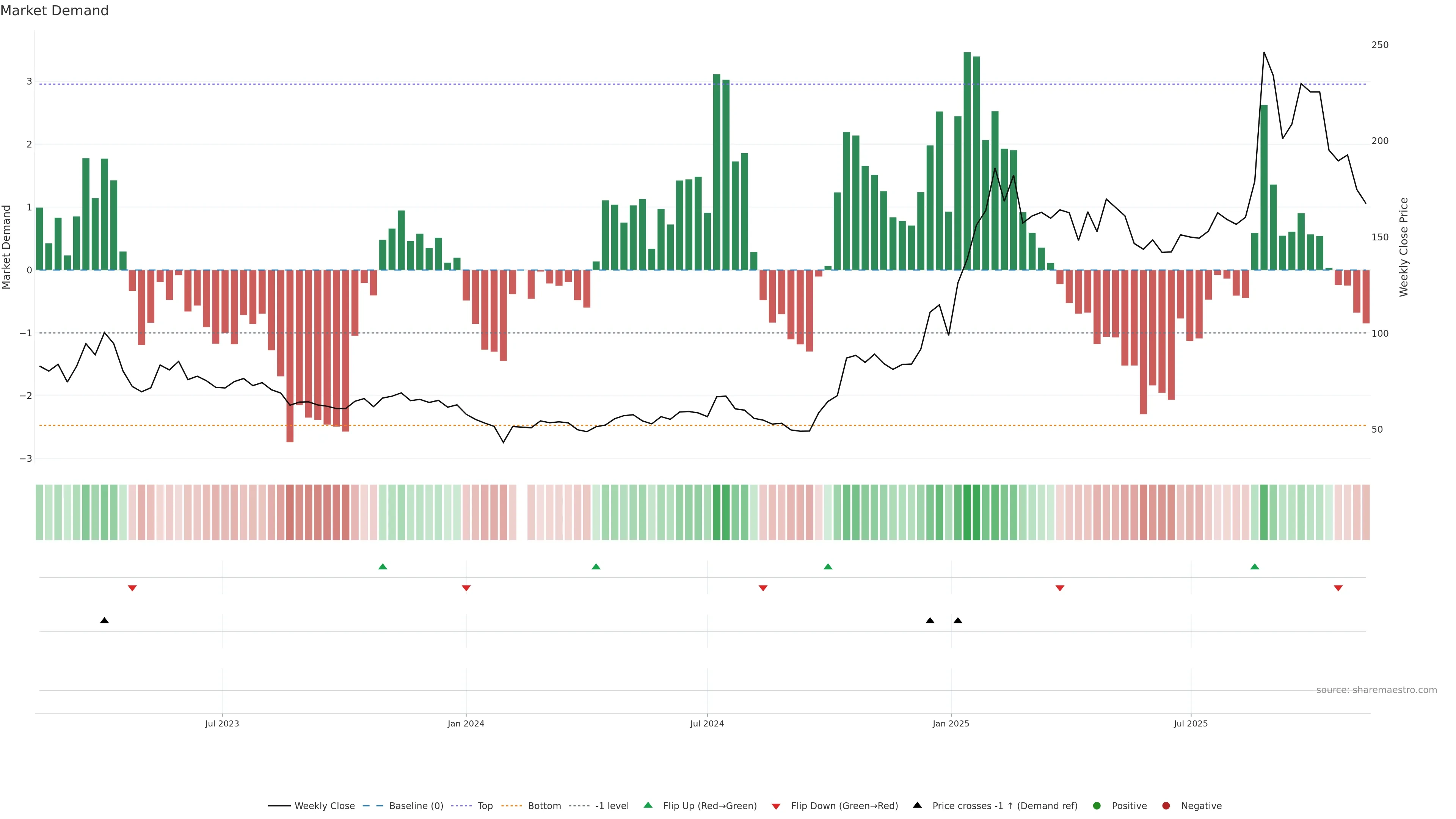Viewport: 1456px width, 819px height.
Task: Click the Jul 2024 x-axis label
Action: (x=707, y=723)
